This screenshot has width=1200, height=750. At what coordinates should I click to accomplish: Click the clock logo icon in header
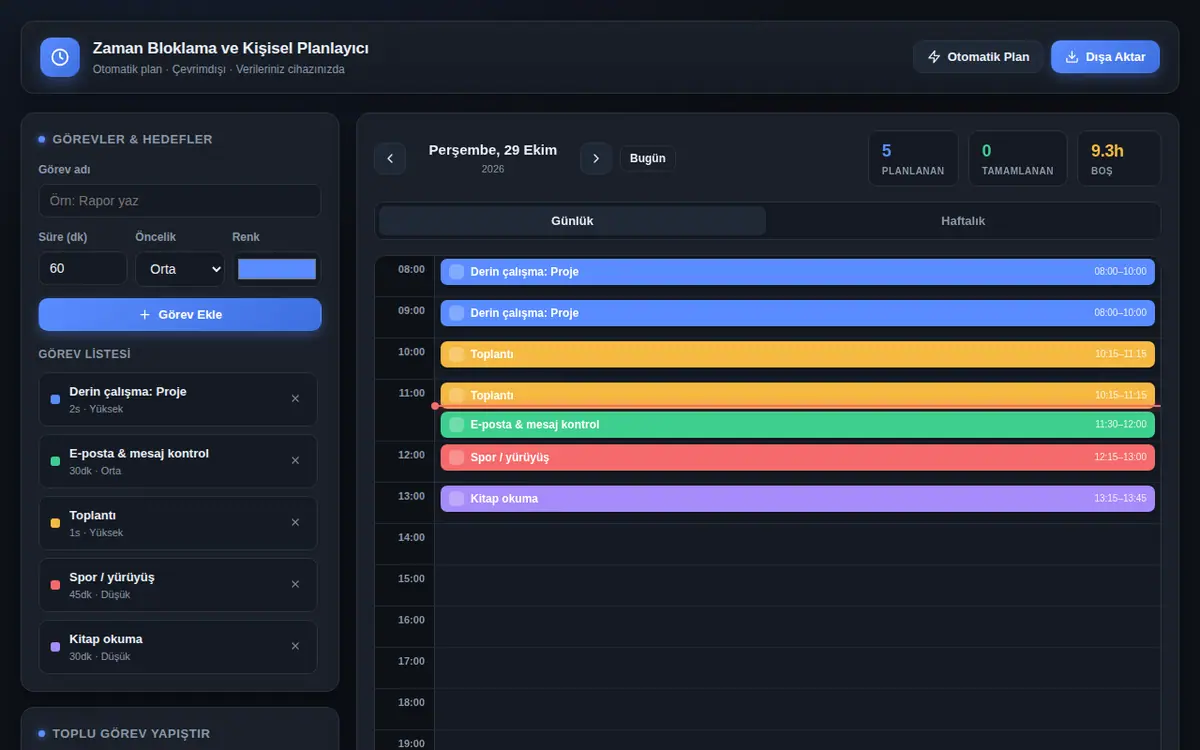tap(60, 57)
